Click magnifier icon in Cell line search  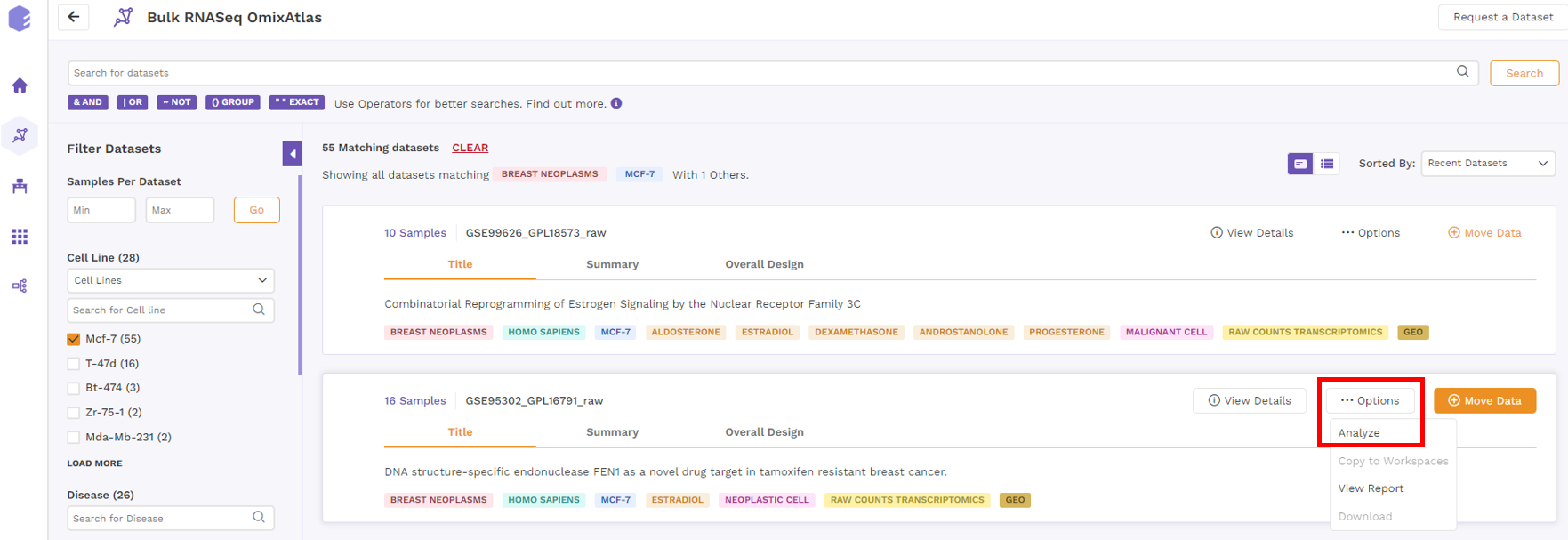click(259, 310)
